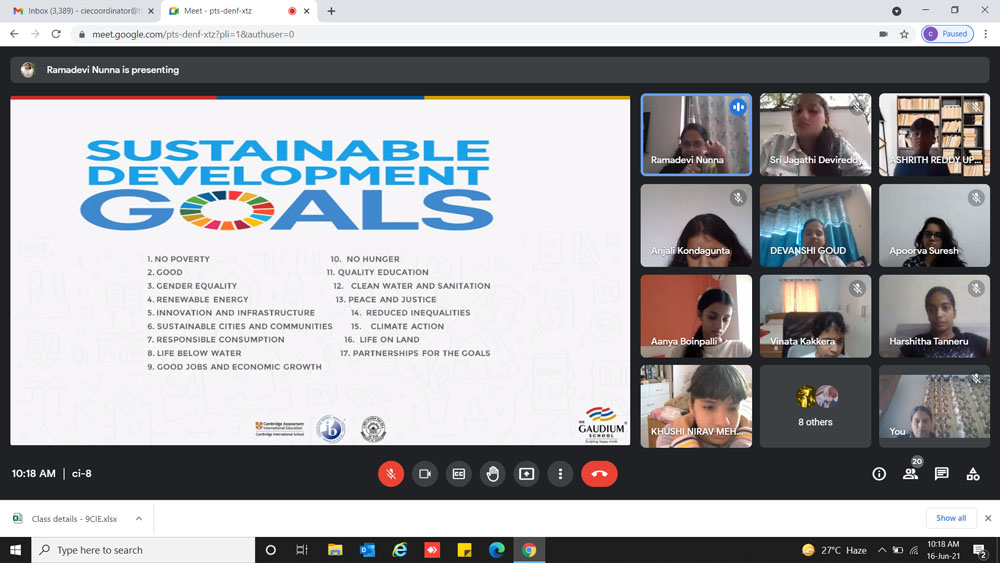This screenshot has height=563, width=1000.
Task: Open File Explorer from the taskbar
Action: coord(335,550)
